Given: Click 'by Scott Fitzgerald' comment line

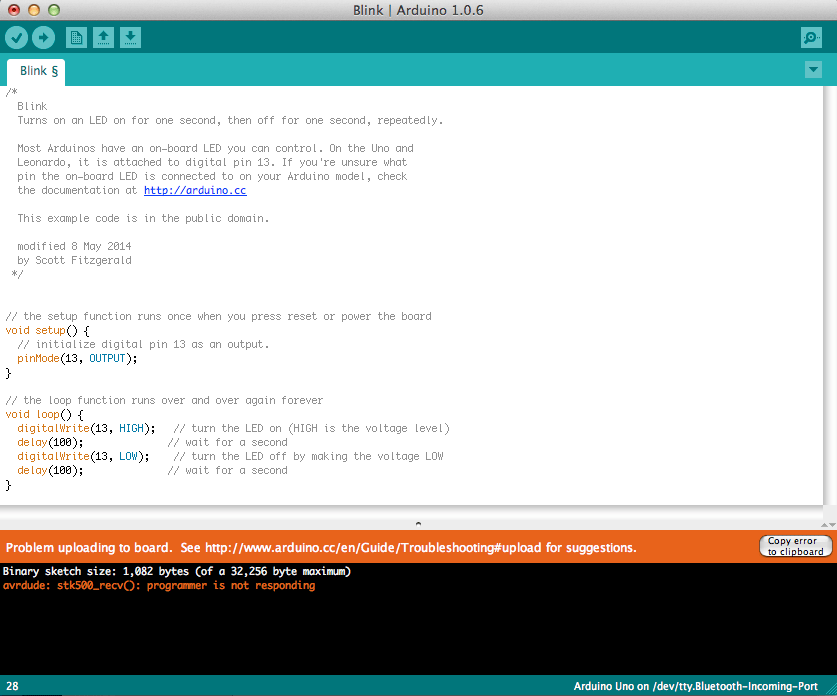Looking at the screenshot, I should click(x=74, y=260).
